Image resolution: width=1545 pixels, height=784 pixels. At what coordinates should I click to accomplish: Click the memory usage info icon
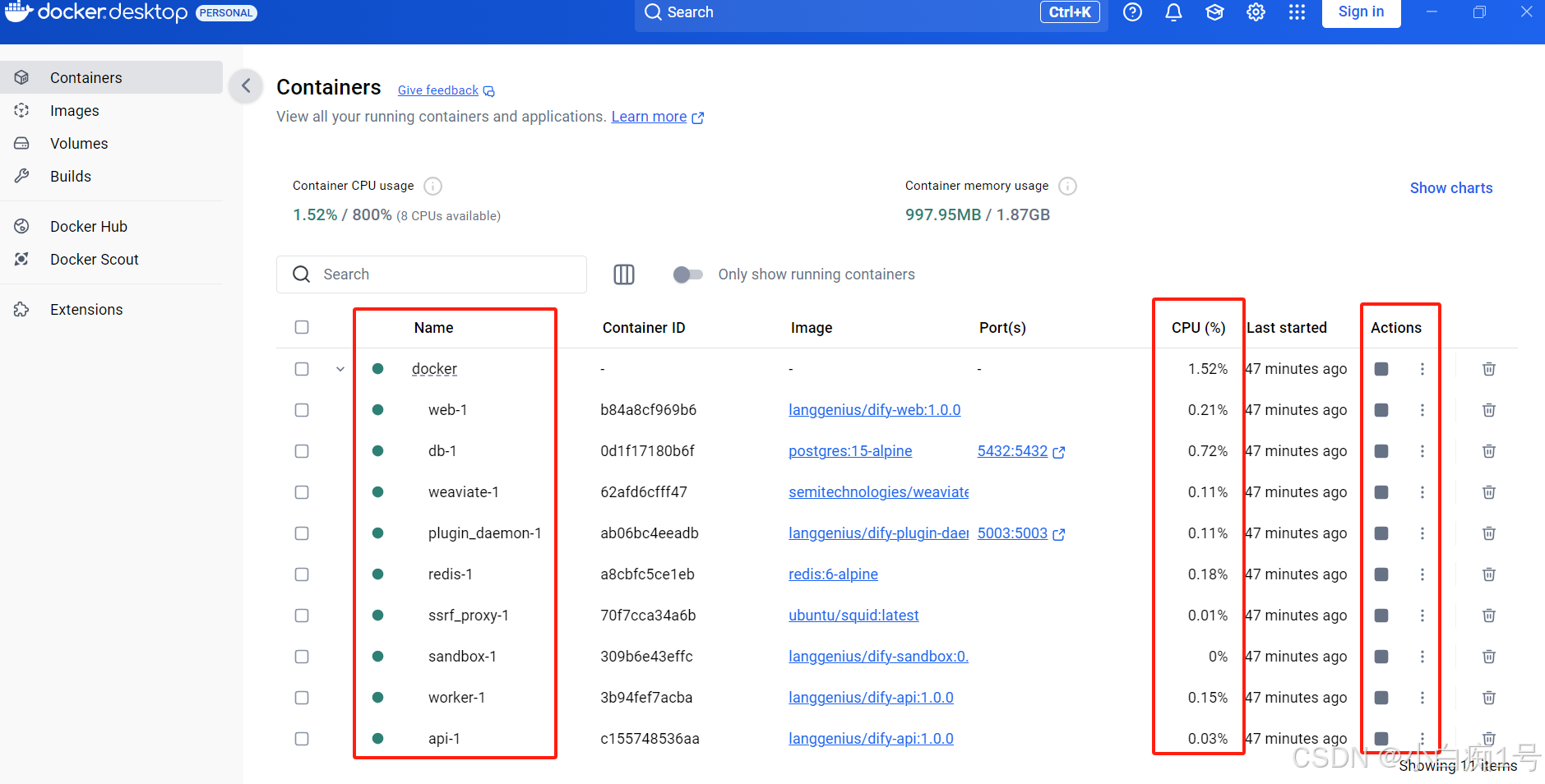click(x=1067, y=186)
